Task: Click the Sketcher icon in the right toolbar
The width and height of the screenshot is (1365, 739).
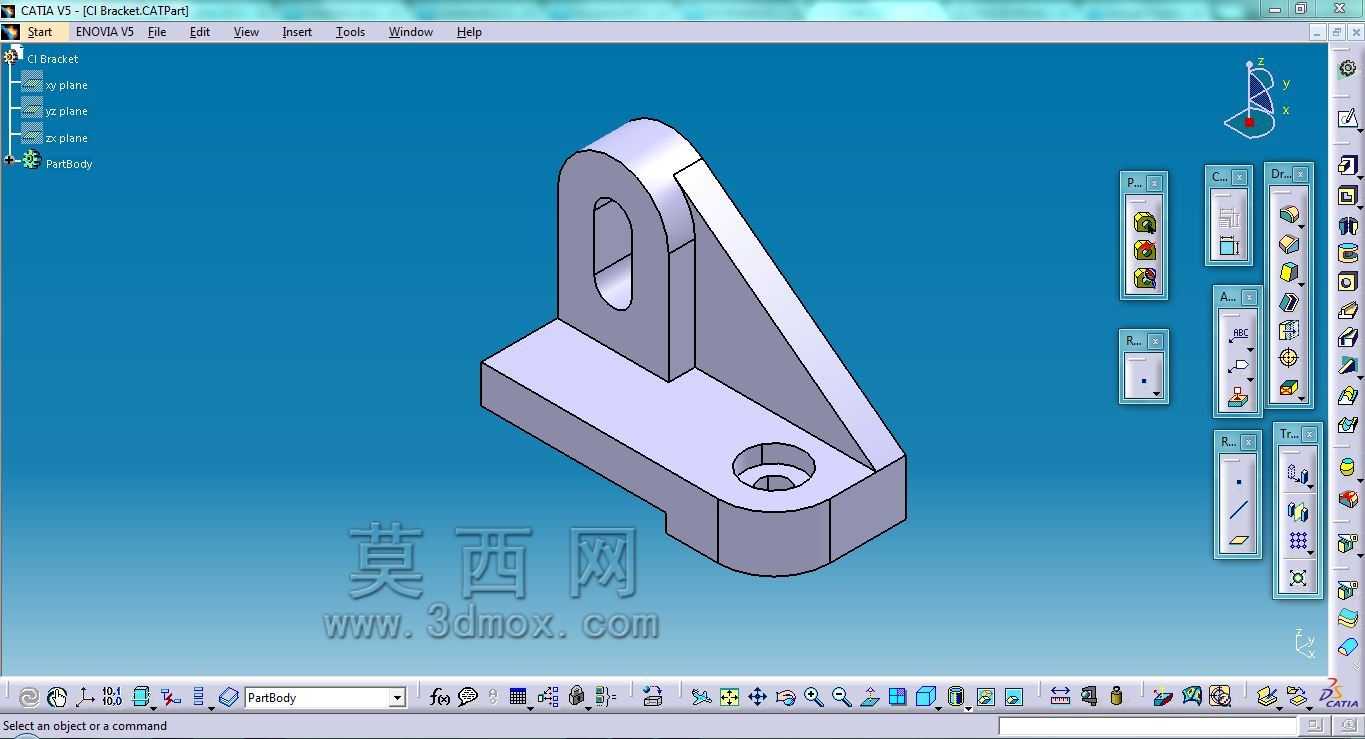Action: 1348,119
